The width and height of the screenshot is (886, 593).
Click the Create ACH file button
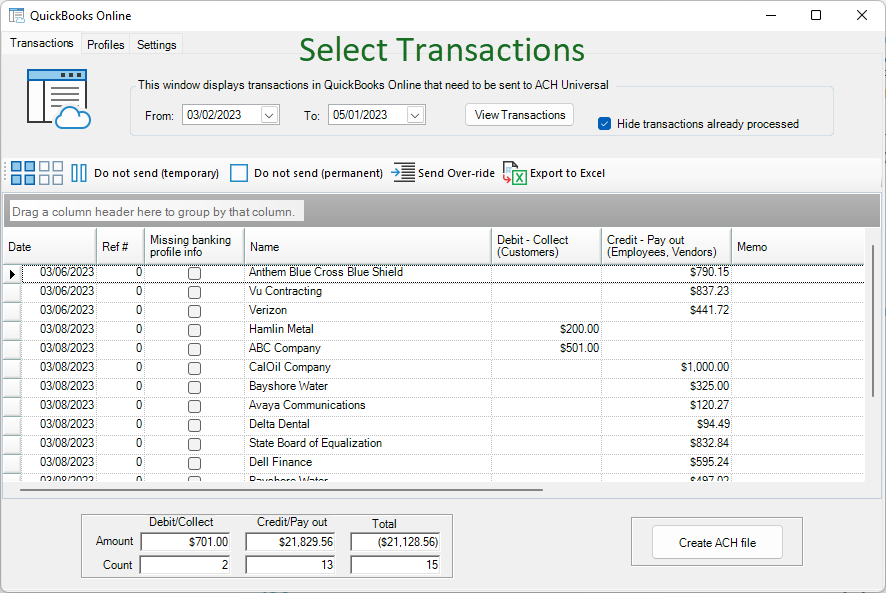click(x=717, y=543)
